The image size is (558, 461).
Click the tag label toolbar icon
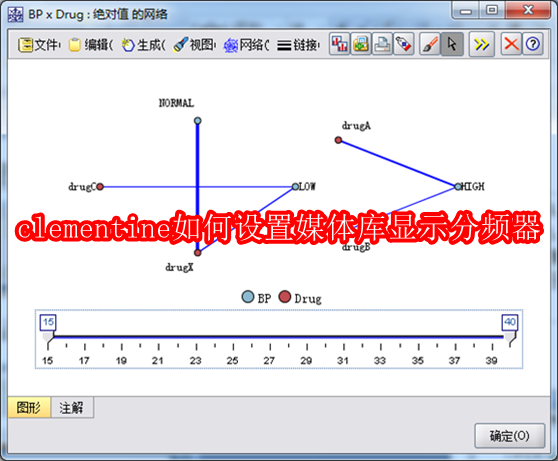point(404,44)
